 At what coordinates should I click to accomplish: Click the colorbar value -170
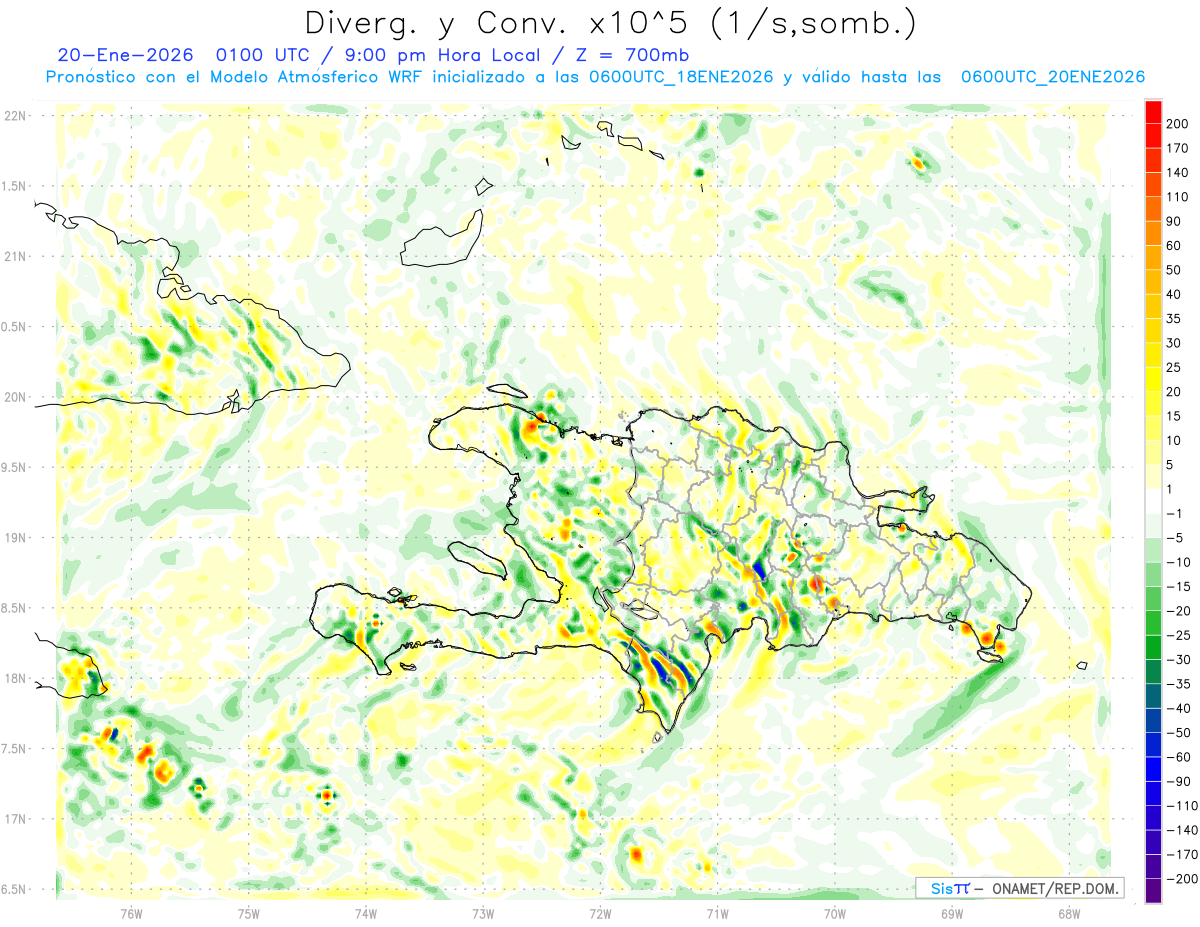(1181, 855)
